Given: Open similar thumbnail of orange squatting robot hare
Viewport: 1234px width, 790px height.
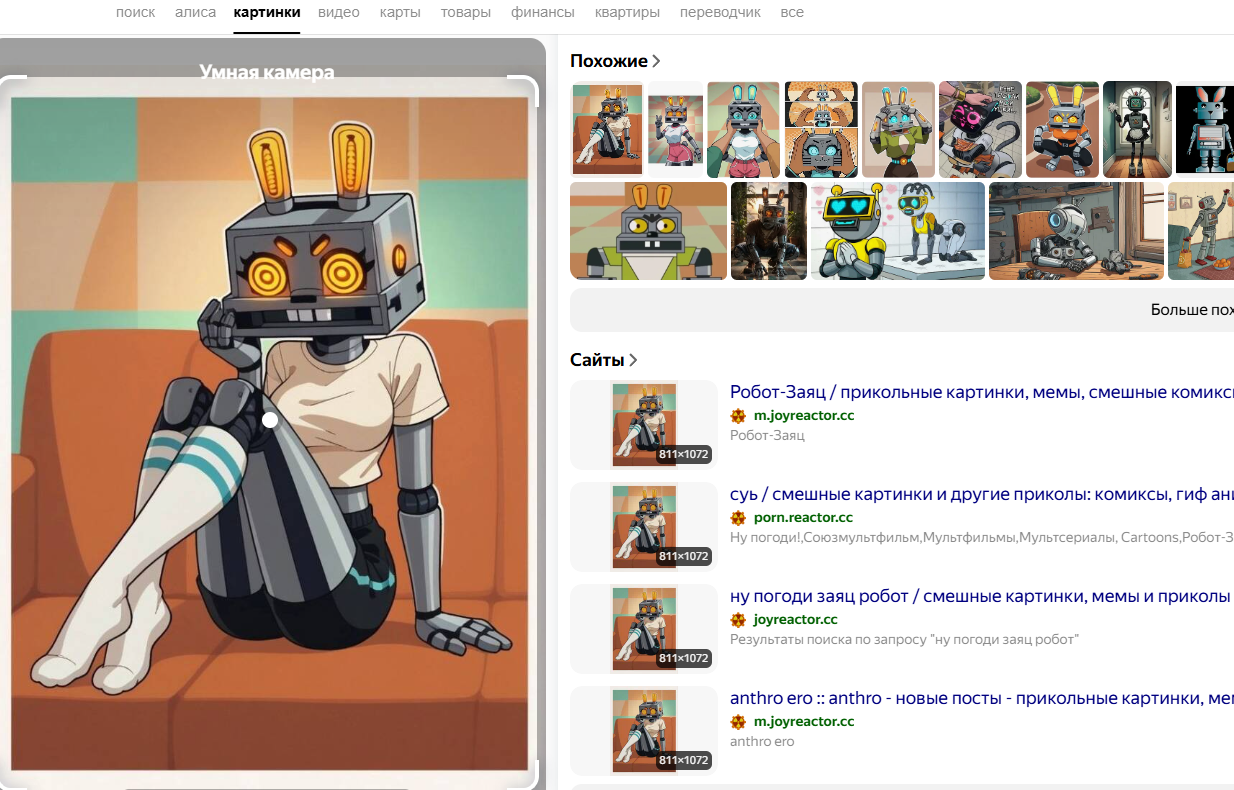Looking at the screenshot, I should pyautogui.click(x=1062, y=130).
